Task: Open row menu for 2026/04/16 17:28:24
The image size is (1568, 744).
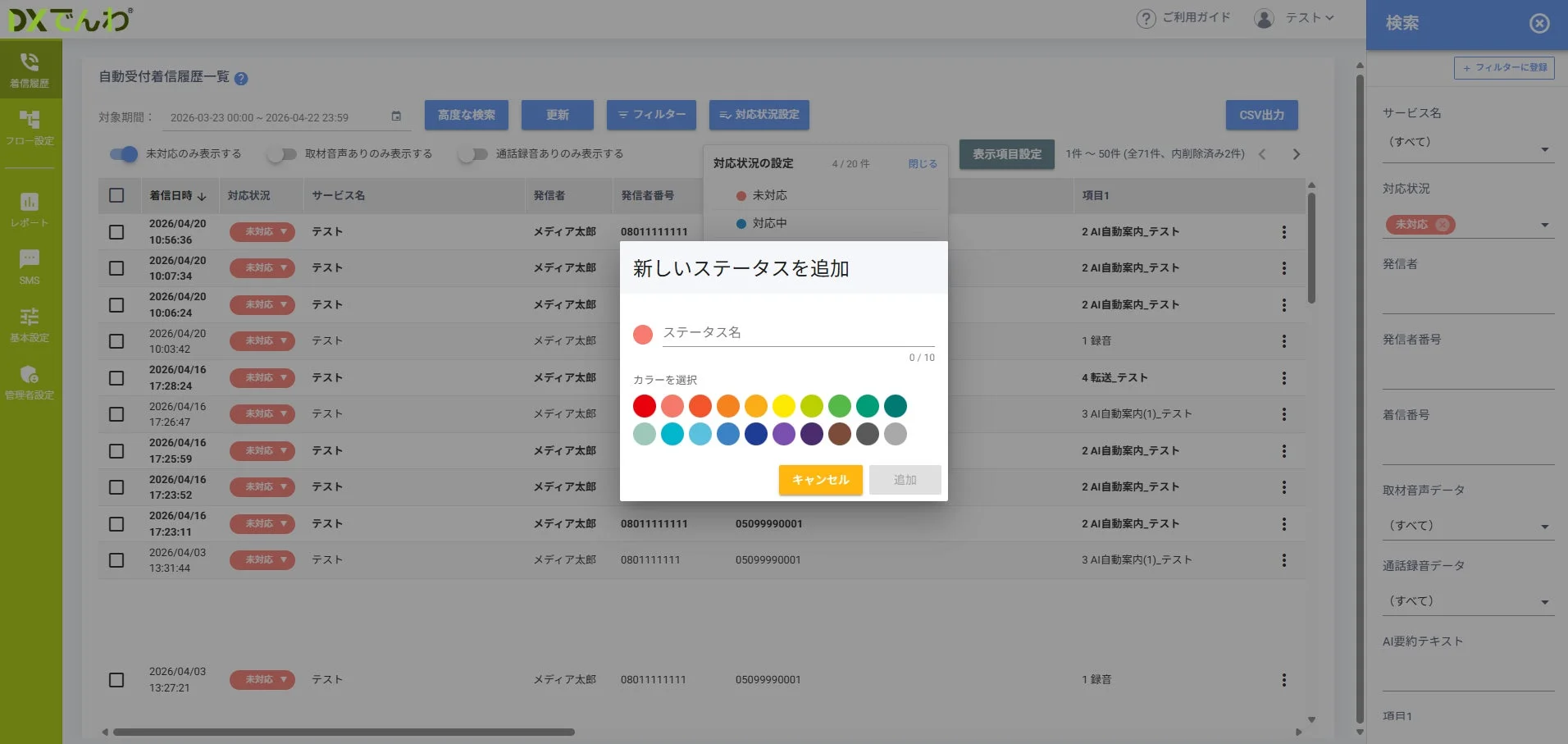Action: pyautogui.click(x=1284, y=378)
